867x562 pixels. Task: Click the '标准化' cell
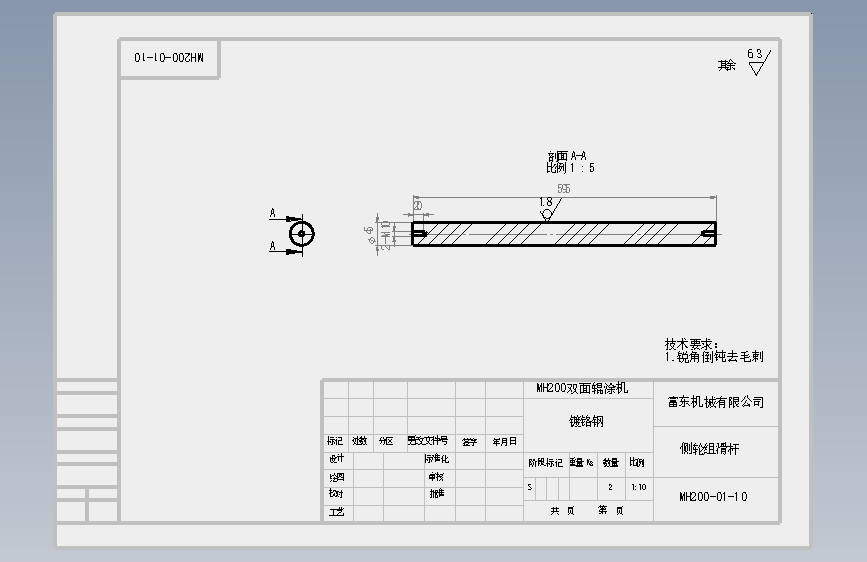click(436, 459)
